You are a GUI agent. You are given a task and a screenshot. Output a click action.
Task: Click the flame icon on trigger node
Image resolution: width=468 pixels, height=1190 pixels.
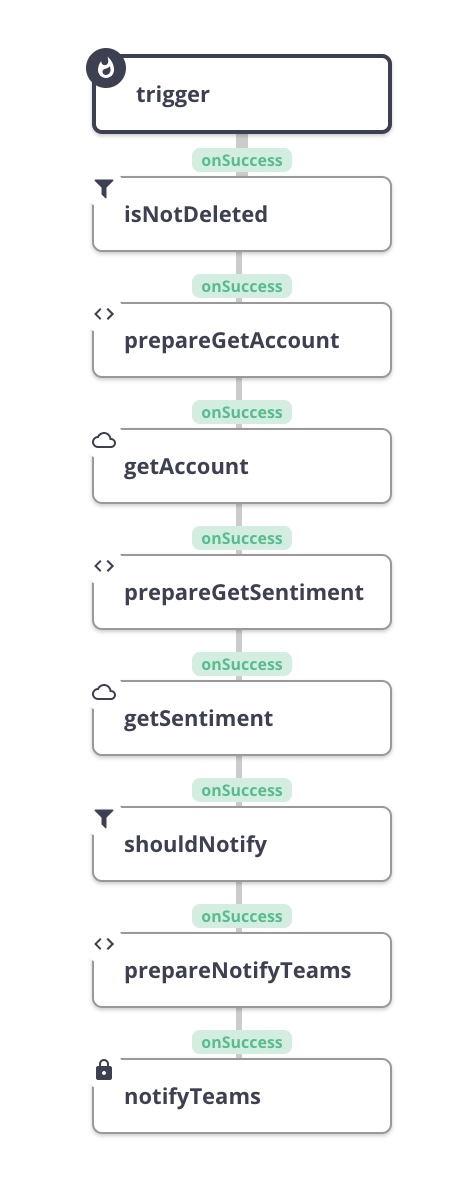point(106,68)
